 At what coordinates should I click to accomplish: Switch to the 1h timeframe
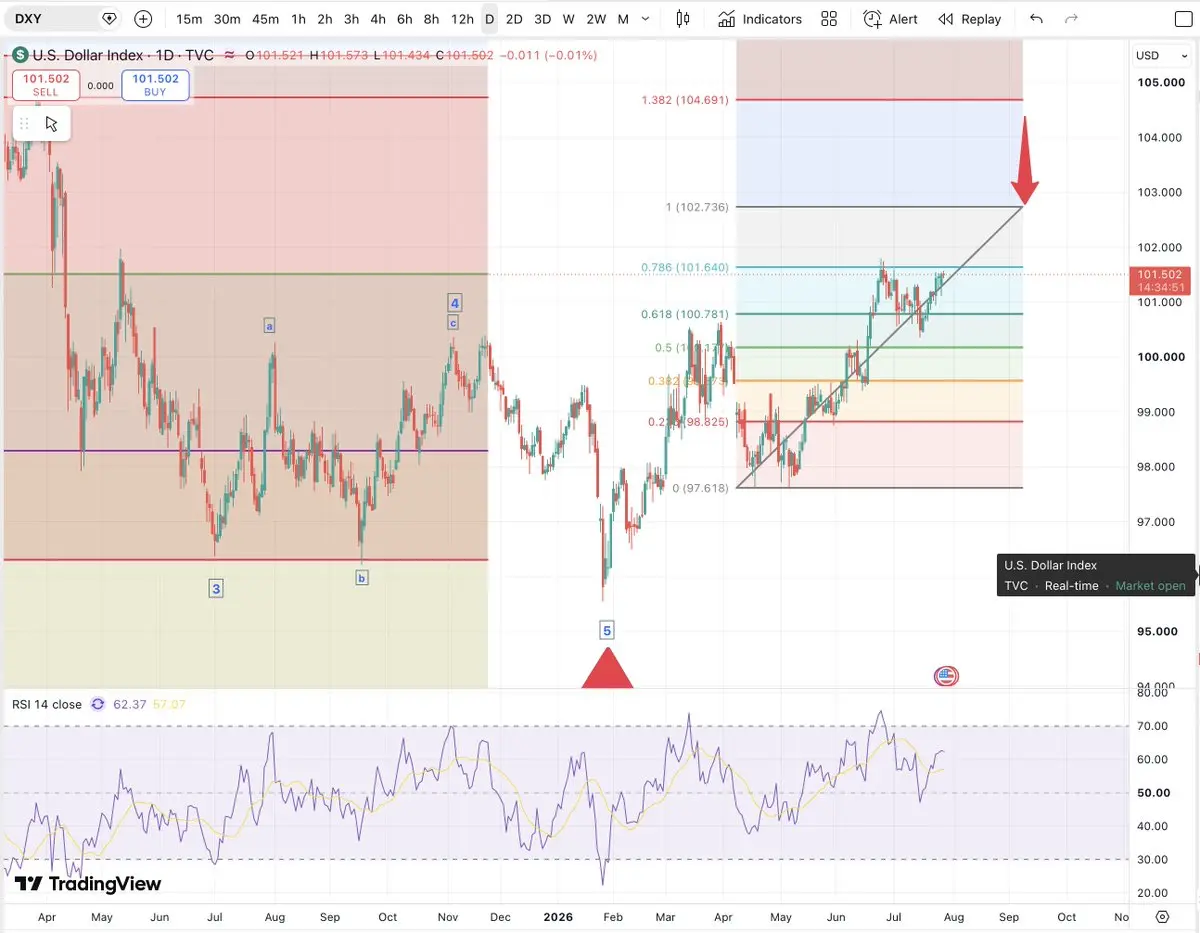(298, 19)
